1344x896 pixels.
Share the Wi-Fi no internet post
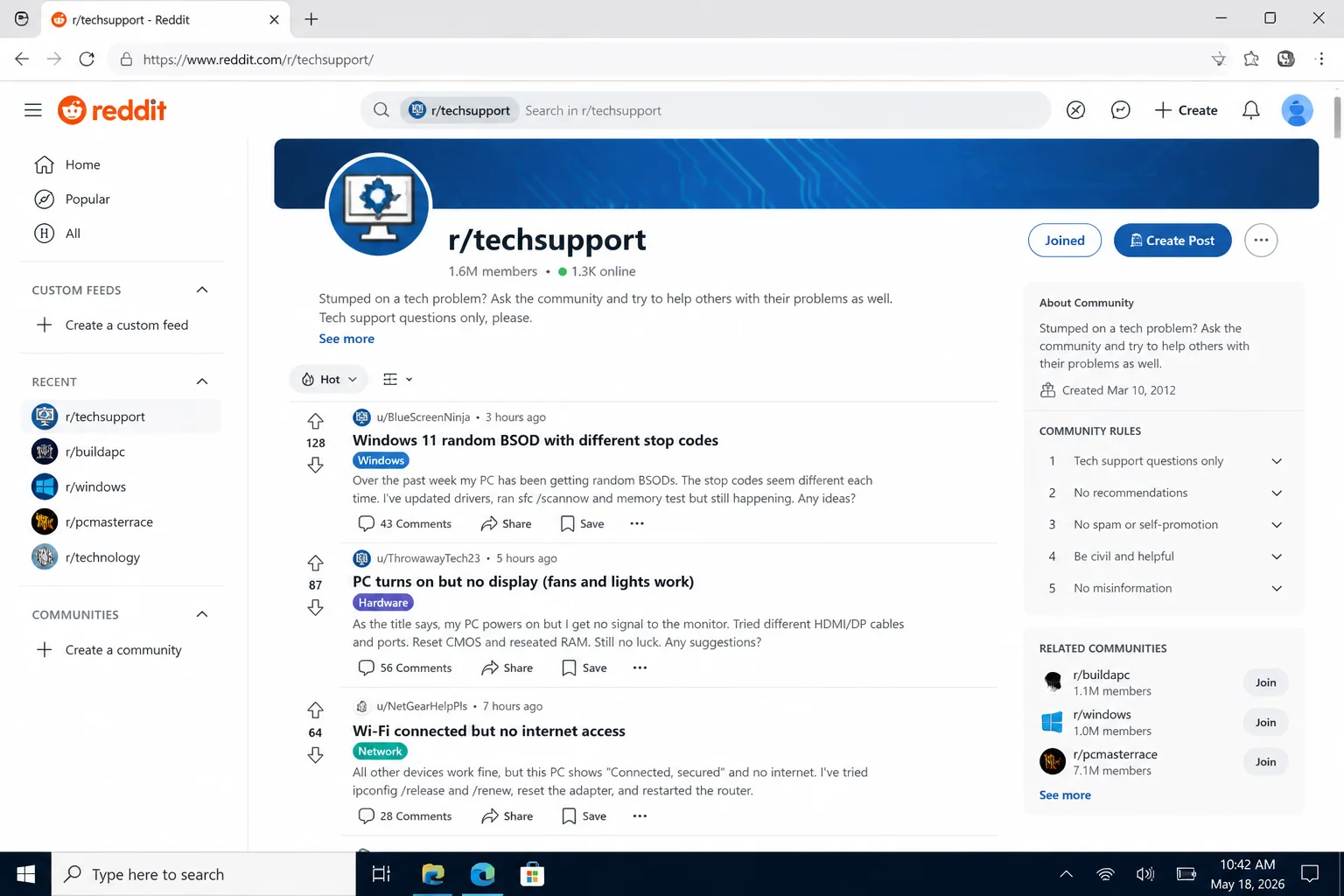(x=507, y=815)
